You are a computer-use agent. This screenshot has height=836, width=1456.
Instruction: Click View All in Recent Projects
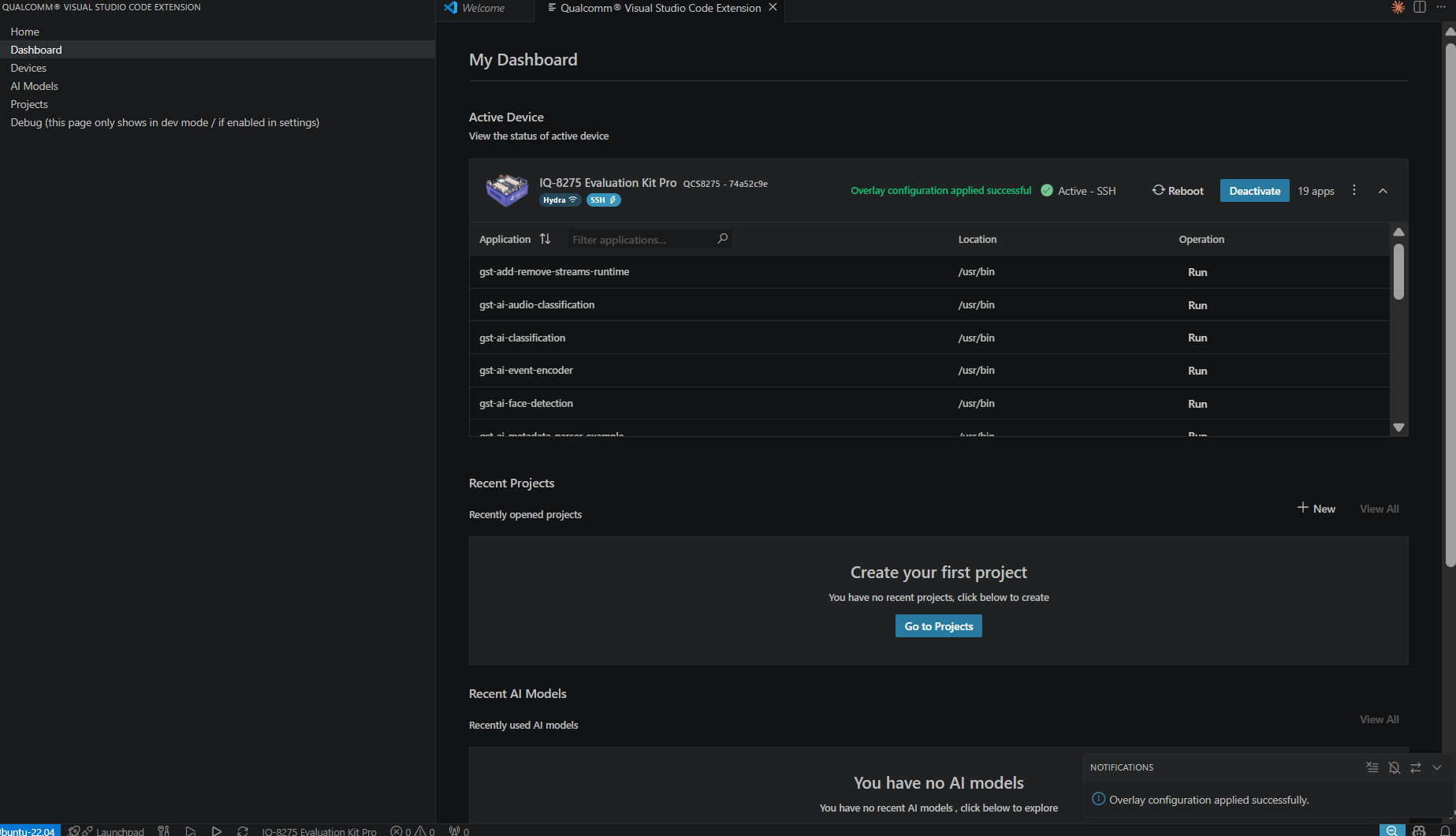point(1379,509)
